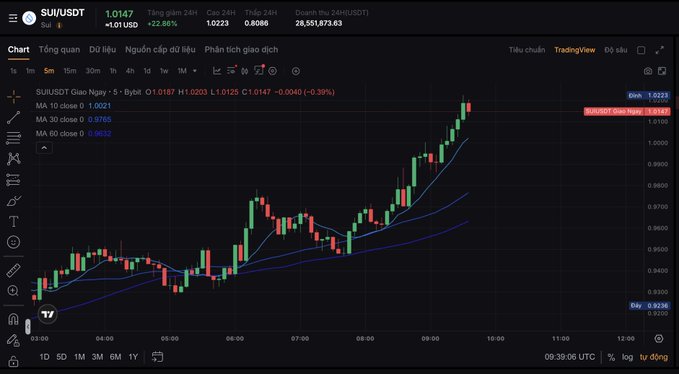Select the 1s timeframe

(13, 71)
